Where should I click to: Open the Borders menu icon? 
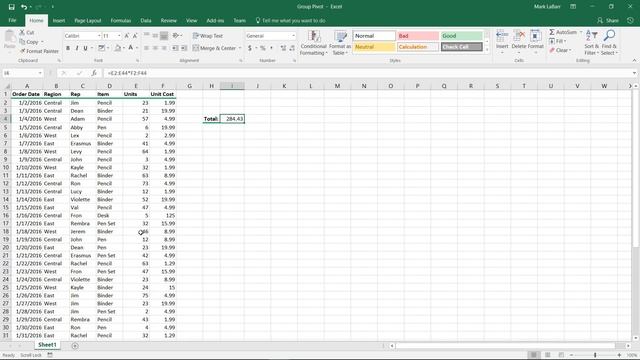point(102,48)
